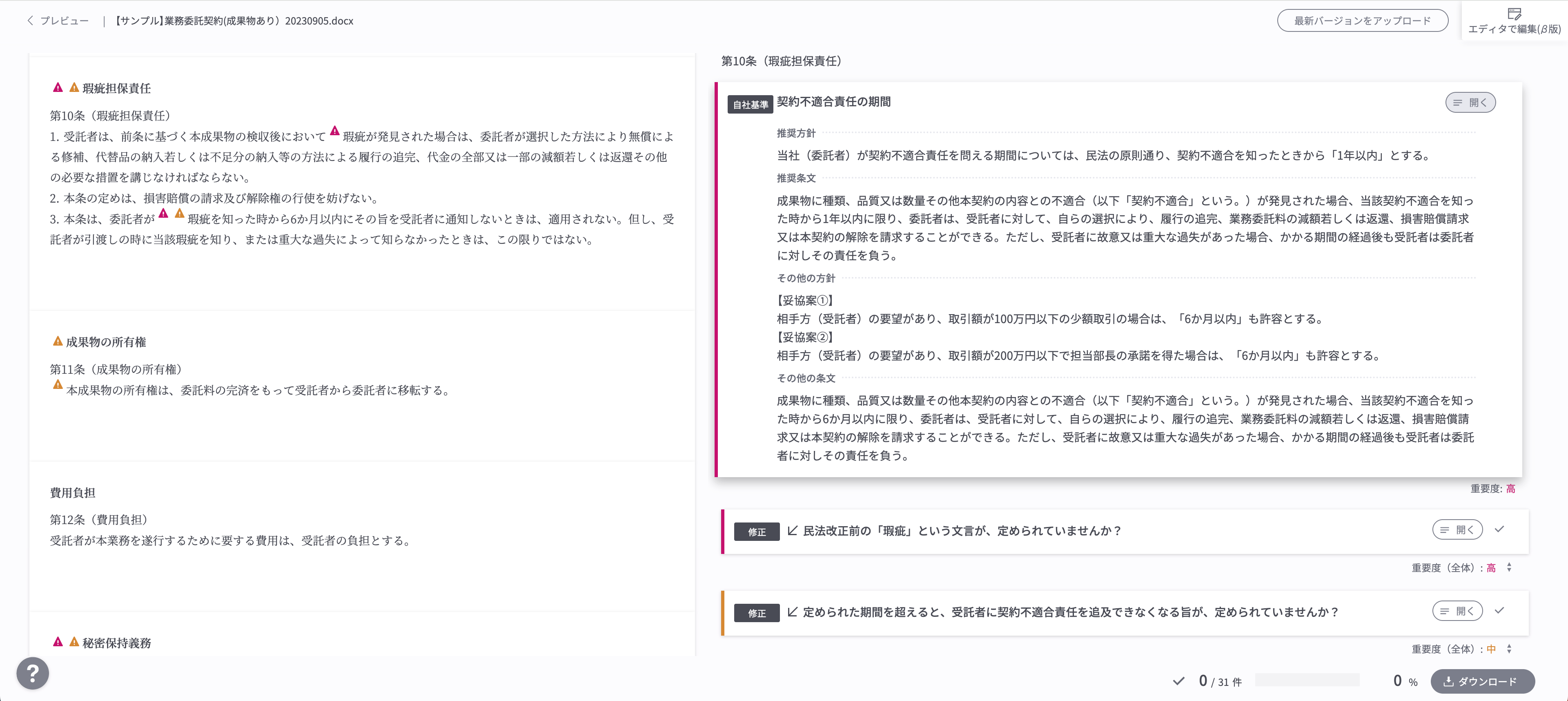This screenshot has height=701, width=1568.
Task: Click the review progress bar
Action: coord(1307,680)
